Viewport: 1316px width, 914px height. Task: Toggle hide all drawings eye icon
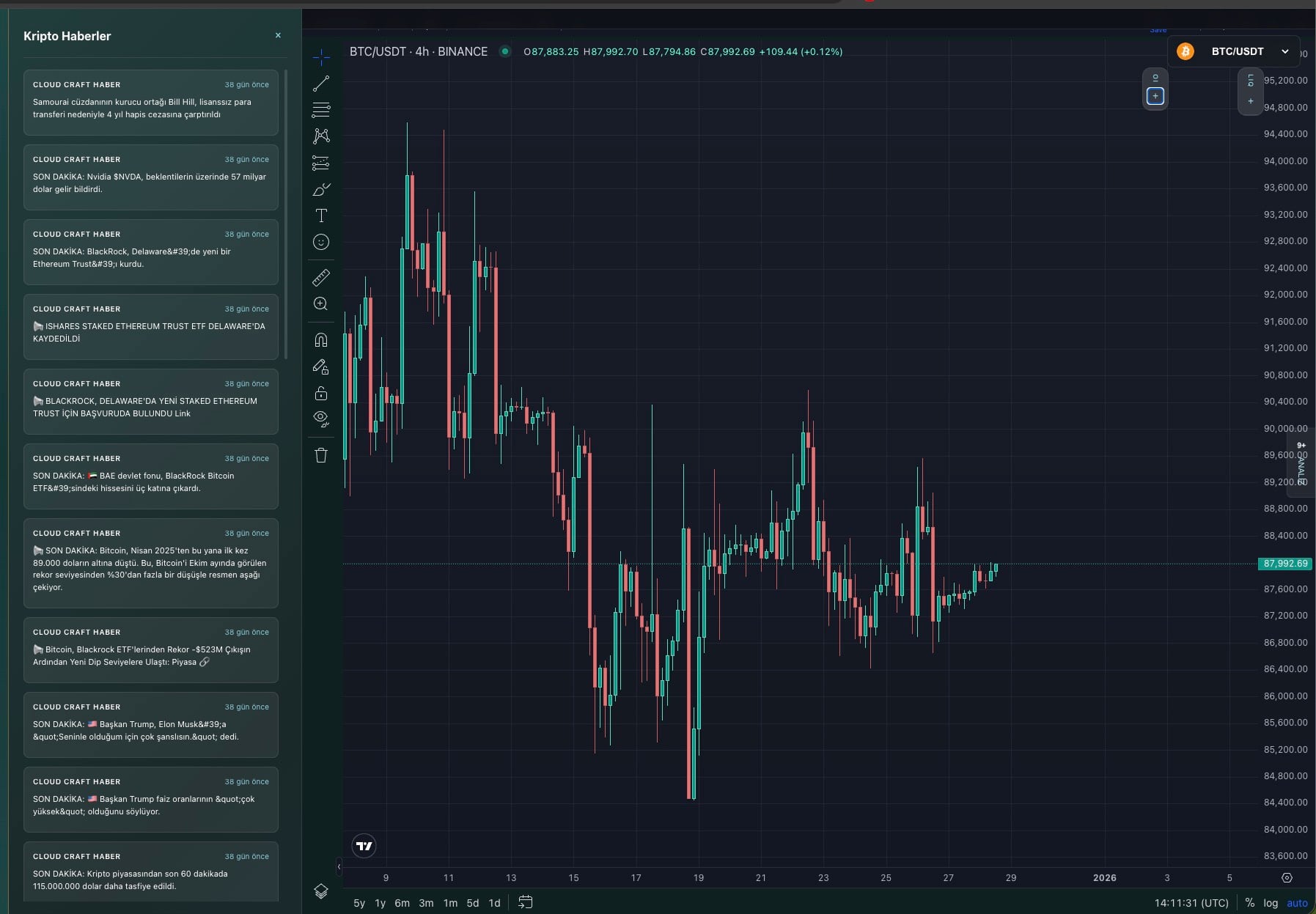tap(321, 419)
